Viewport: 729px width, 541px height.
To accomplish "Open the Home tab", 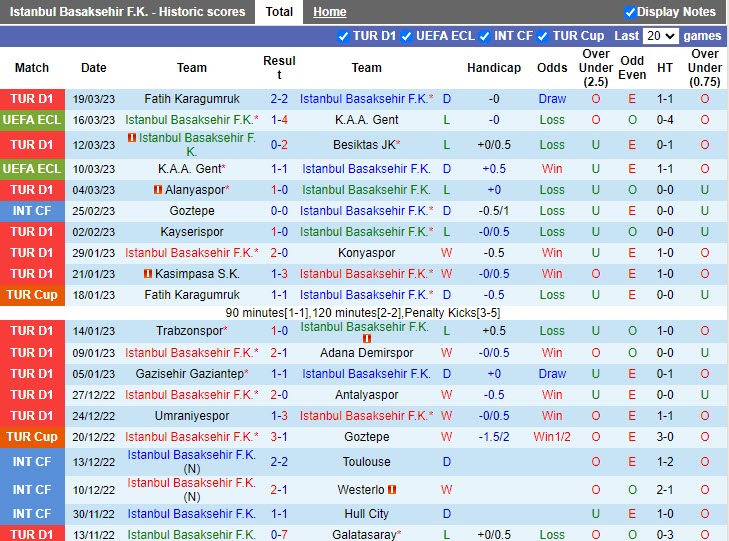I will tap(330, 12).
